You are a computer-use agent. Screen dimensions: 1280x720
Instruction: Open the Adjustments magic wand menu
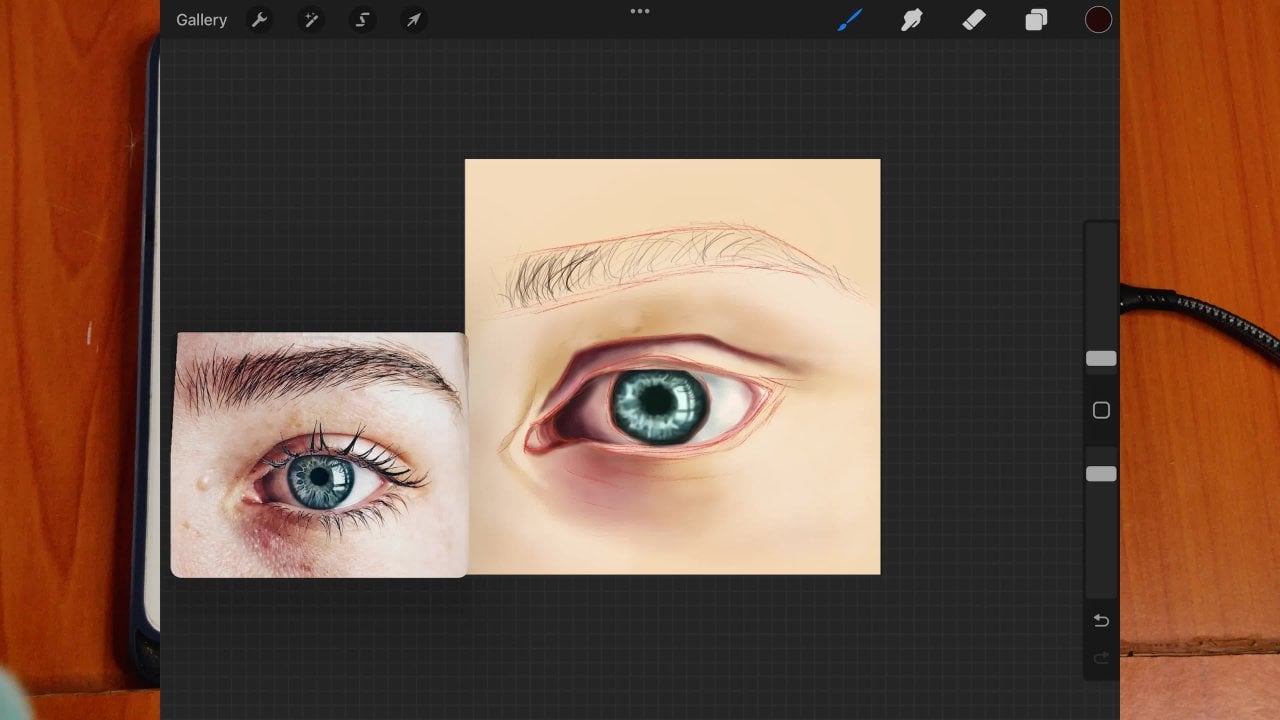[311, 20]
